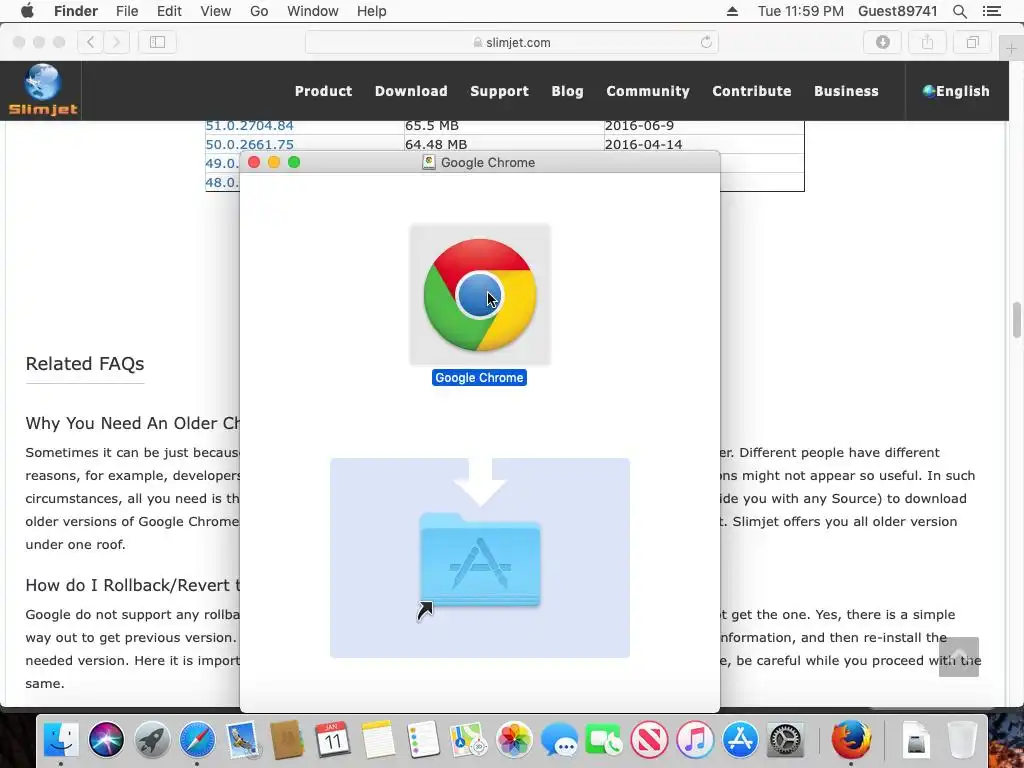This screenshot has width=1024, height=768.
Task: Open FaceTime icon in the dock
Action: [x=604, y=740]
